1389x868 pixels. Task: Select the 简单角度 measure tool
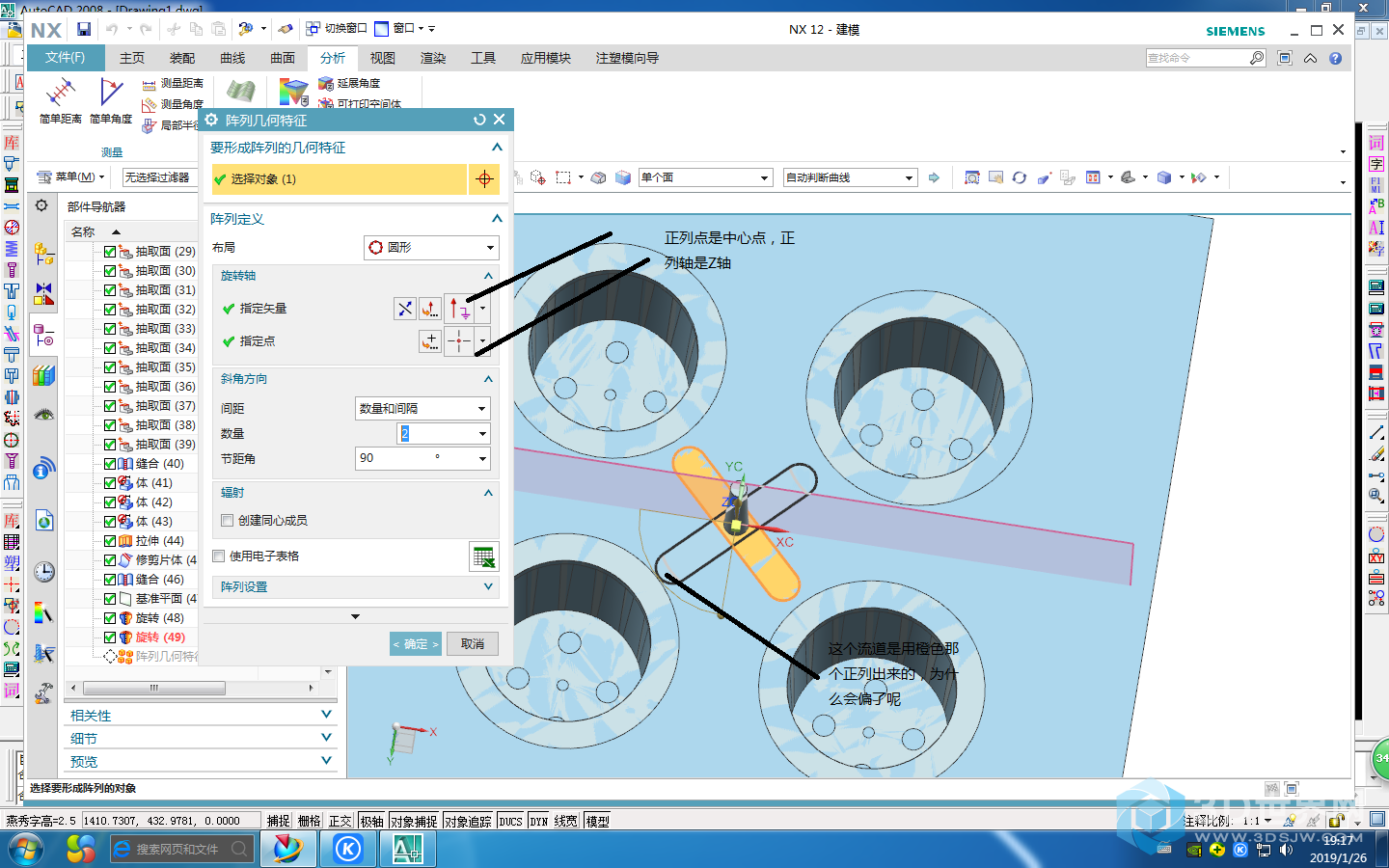pos(111,100)
